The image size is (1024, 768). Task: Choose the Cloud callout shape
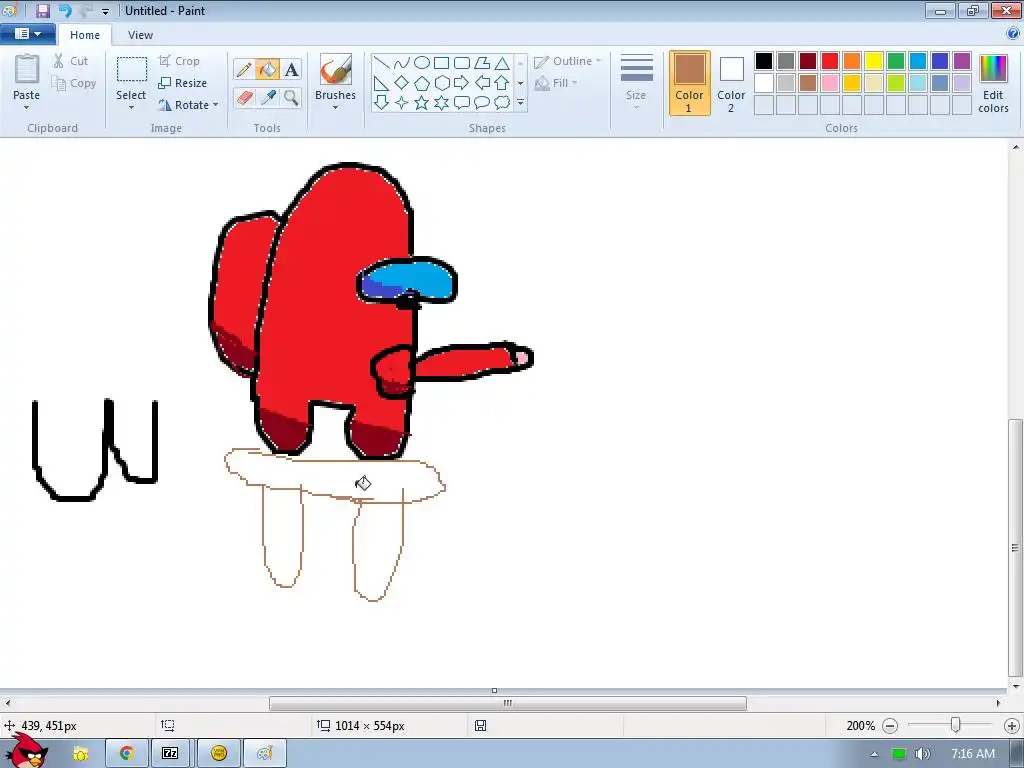tap(502, 103)
